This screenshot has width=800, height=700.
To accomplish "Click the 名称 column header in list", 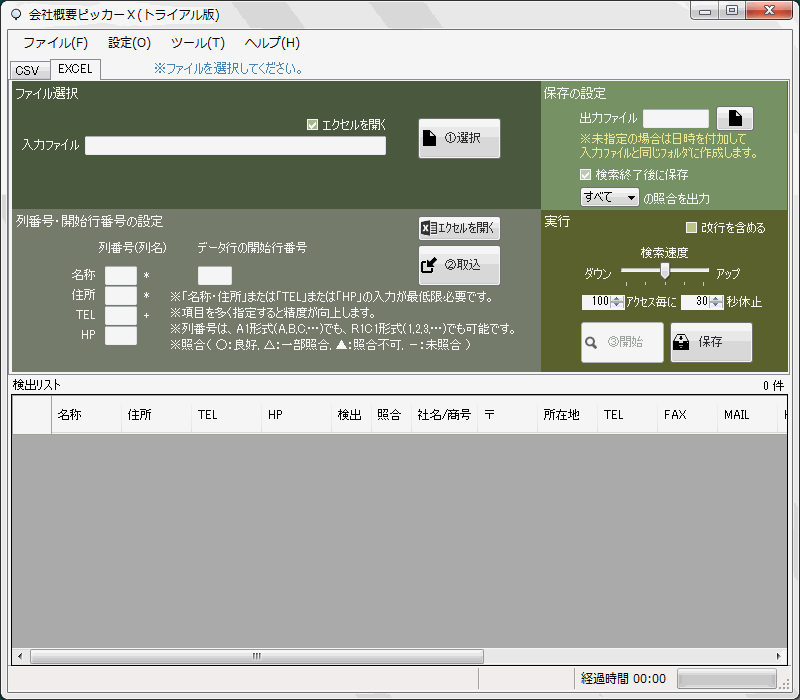I will click(x=85, y=414).
